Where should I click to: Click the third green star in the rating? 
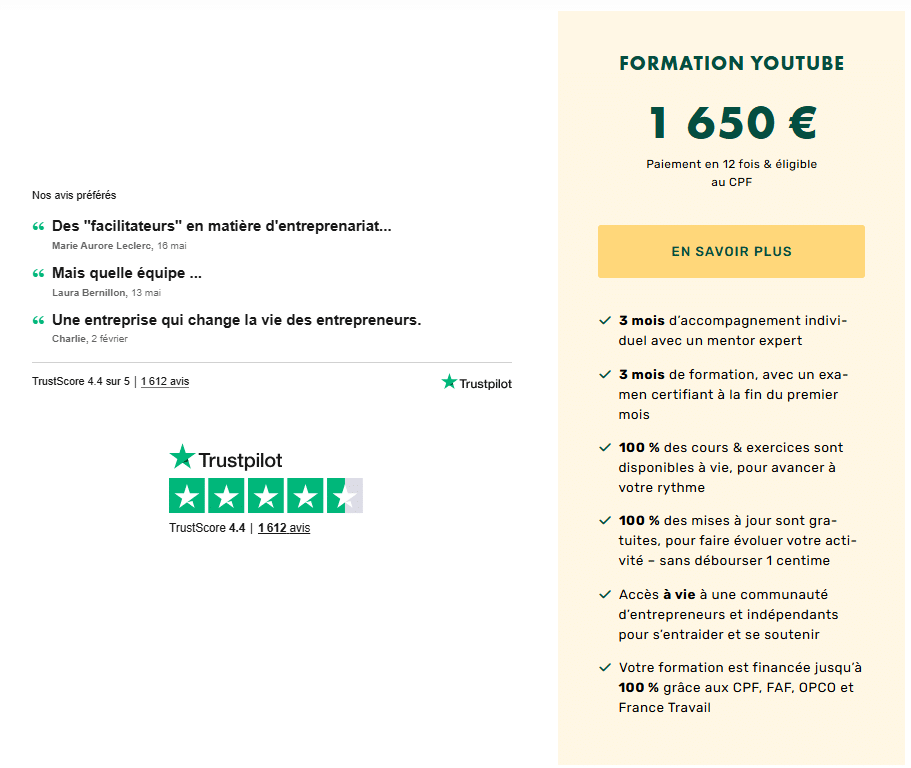coord(266,496)
